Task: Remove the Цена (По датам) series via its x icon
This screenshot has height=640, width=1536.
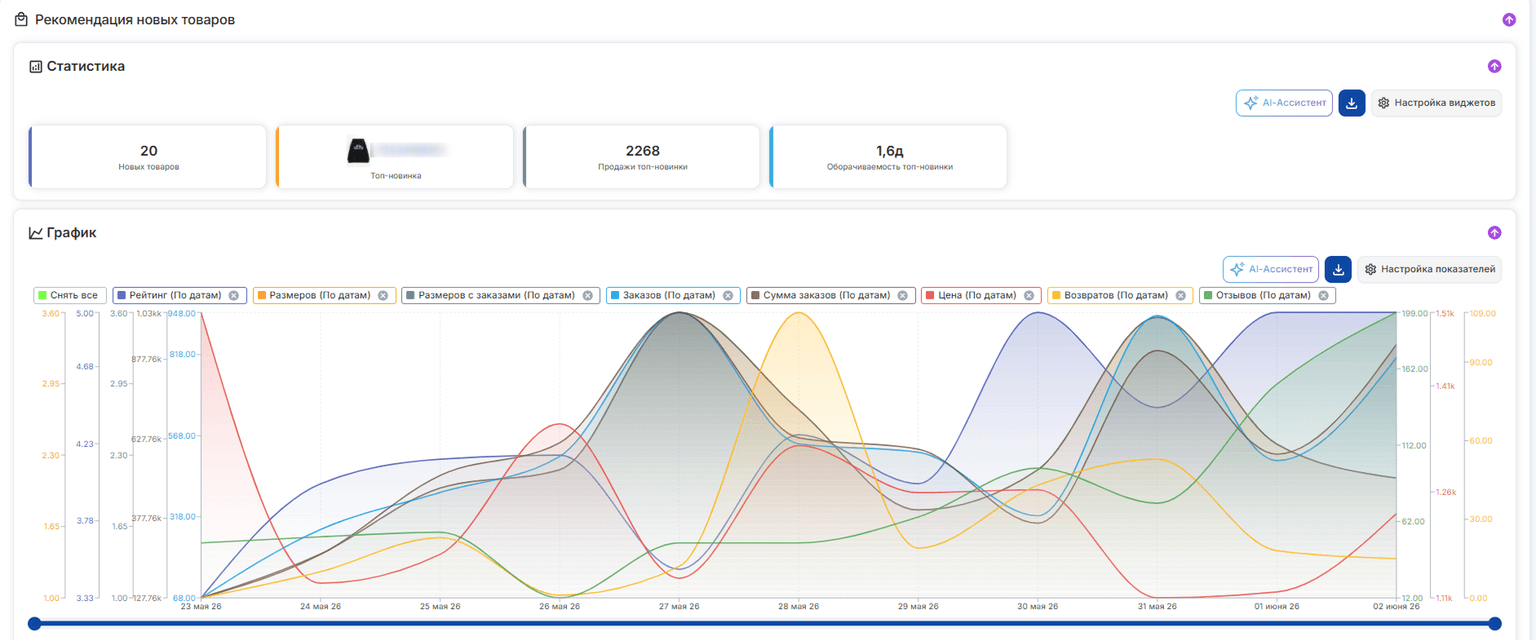Action: coord(1029,295)
